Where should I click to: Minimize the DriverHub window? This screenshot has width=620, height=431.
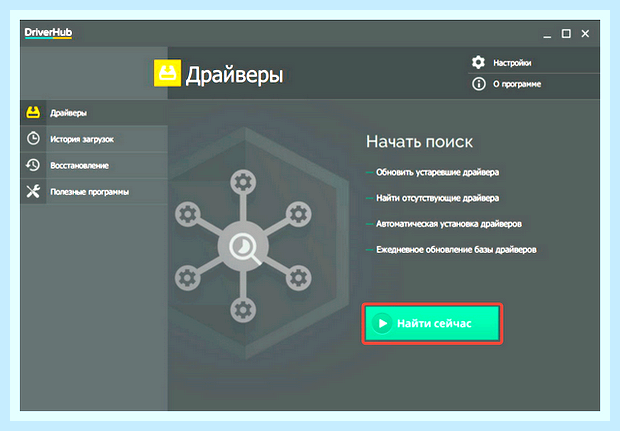(x=547, y=34)
